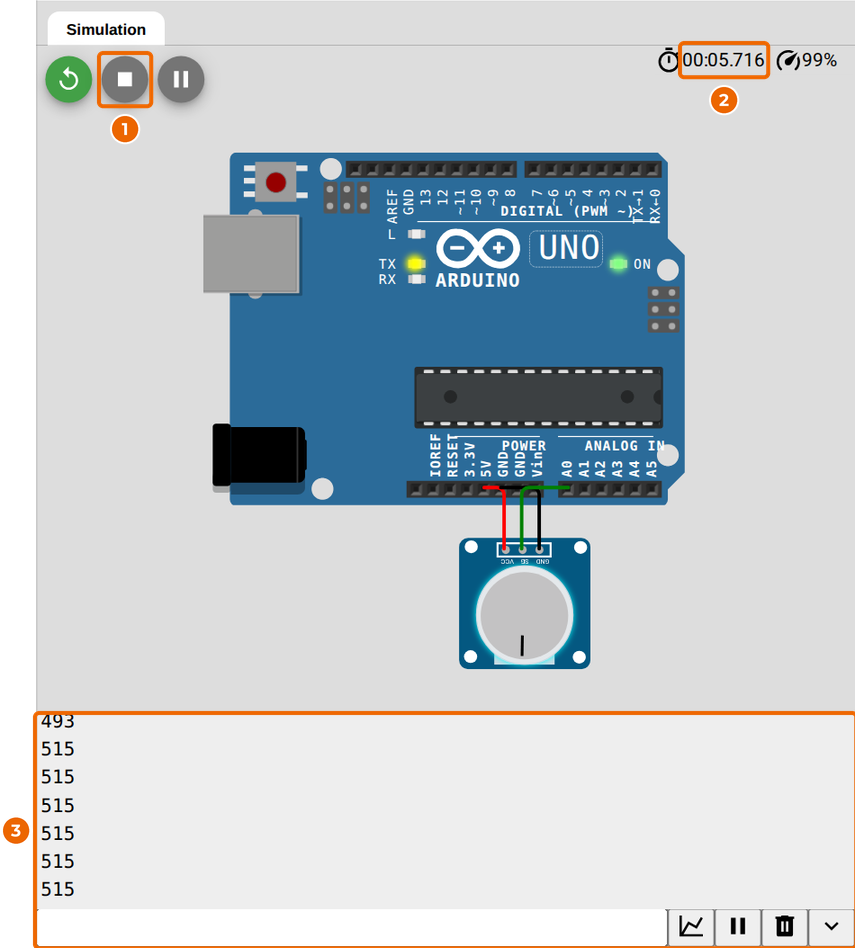
Task: Click the potentiometer knob
Action: pyautogui.click(x=524, y=615)
